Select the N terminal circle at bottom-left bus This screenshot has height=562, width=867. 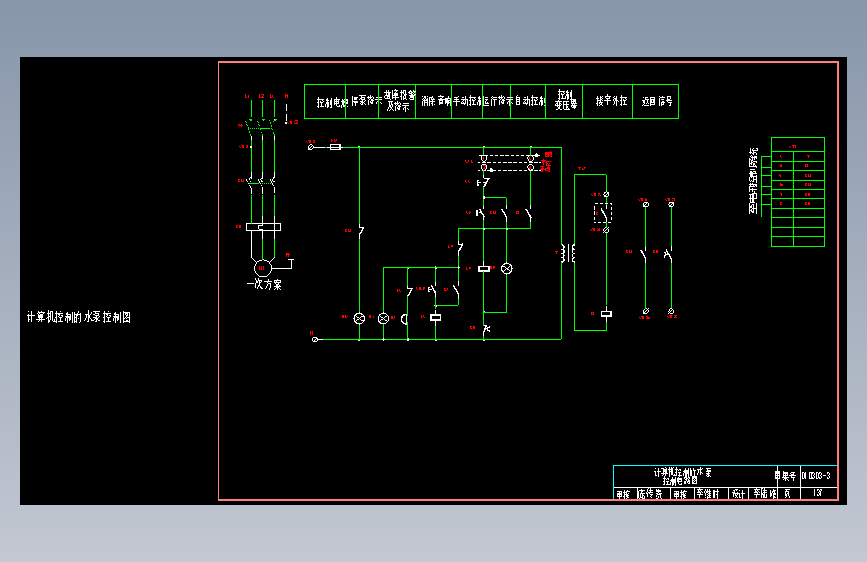(x=315, y=340)
